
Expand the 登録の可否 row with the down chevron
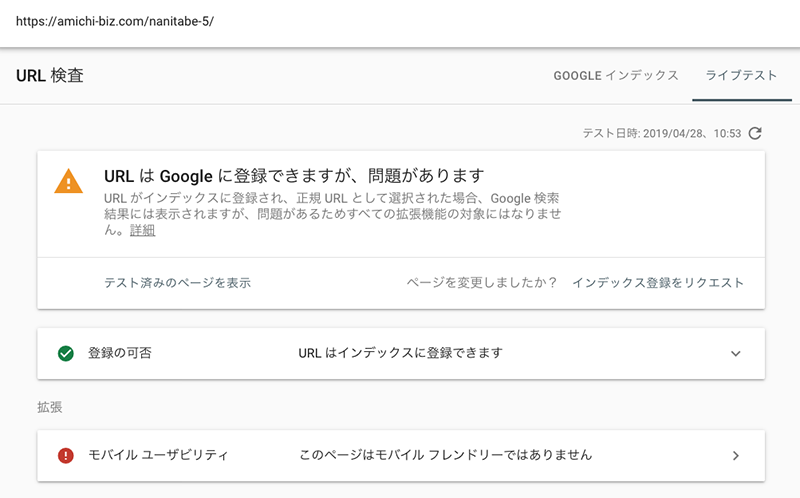click(x=736, y=353)
